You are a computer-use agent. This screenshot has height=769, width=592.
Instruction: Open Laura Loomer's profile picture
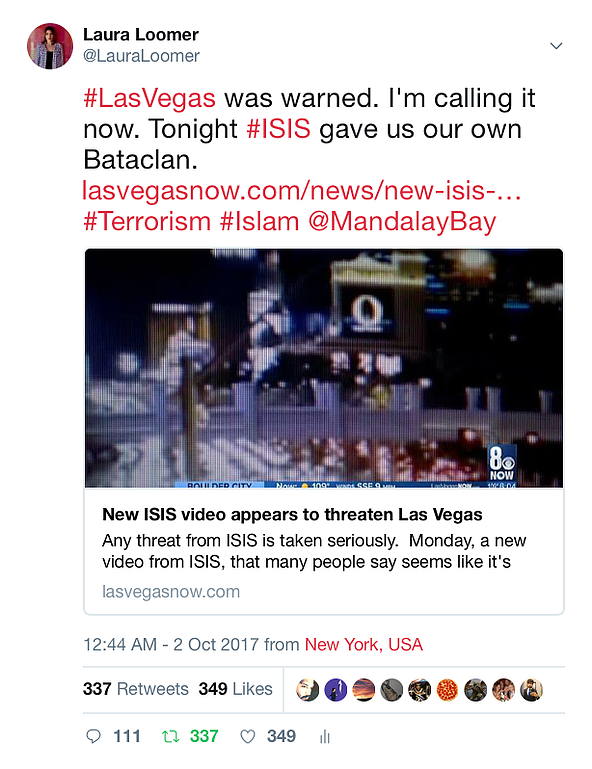[50, 46]
